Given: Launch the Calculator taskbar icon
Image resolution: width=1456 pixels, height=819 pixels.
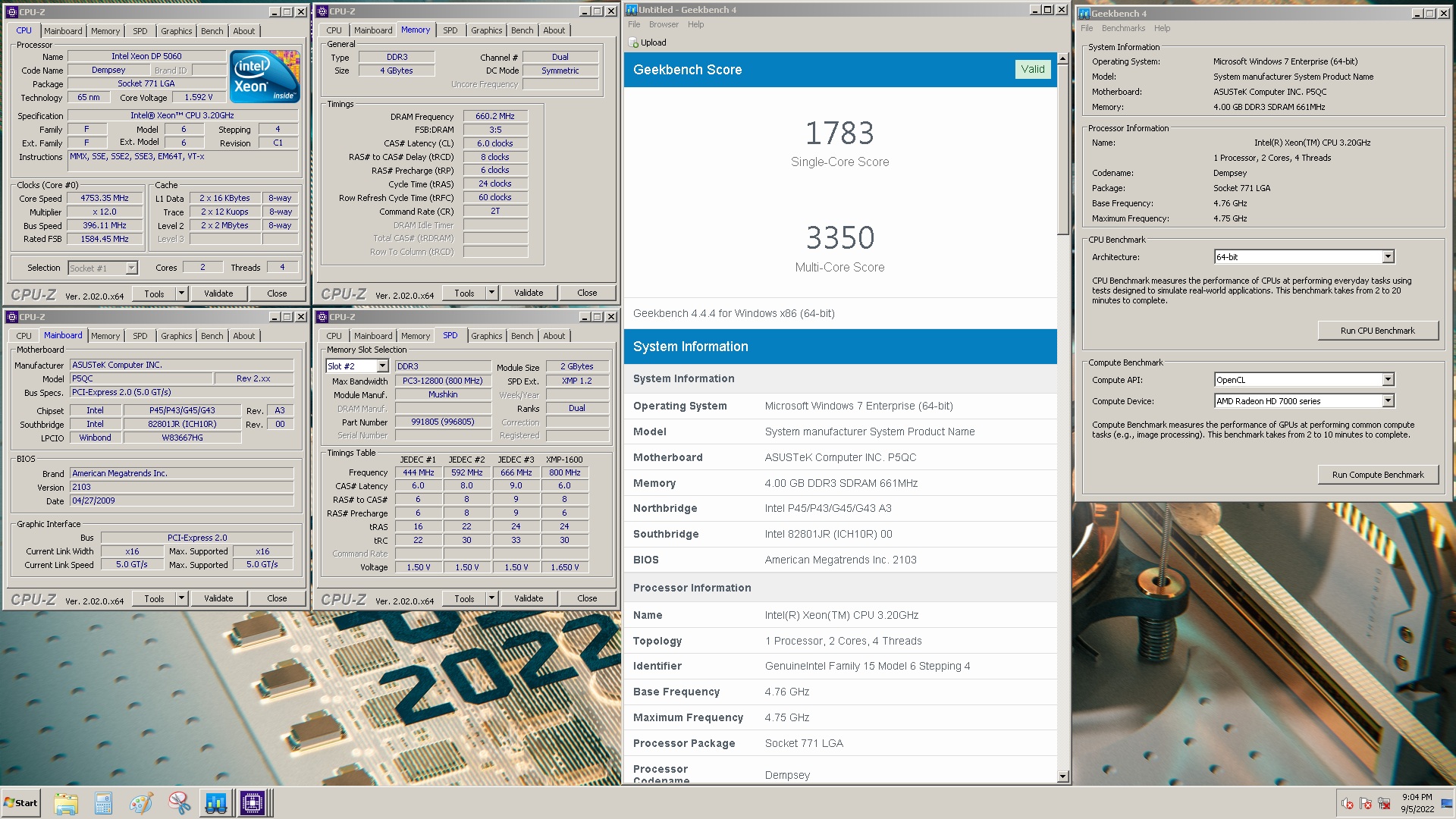Looking at the screenshot, I should pyautogui.click(x=103, y=803).
